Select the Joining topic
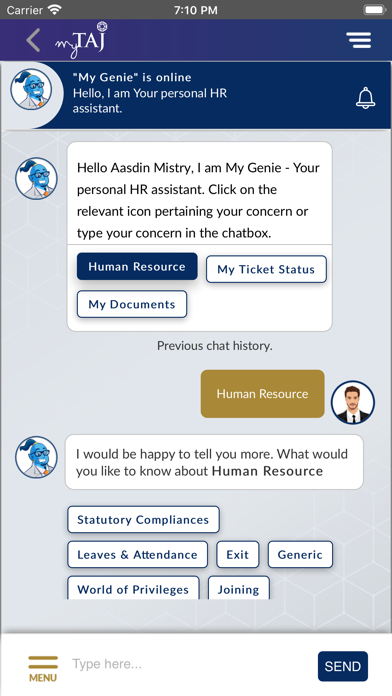This screenshot has height=696, width=392. click(238, 588)
